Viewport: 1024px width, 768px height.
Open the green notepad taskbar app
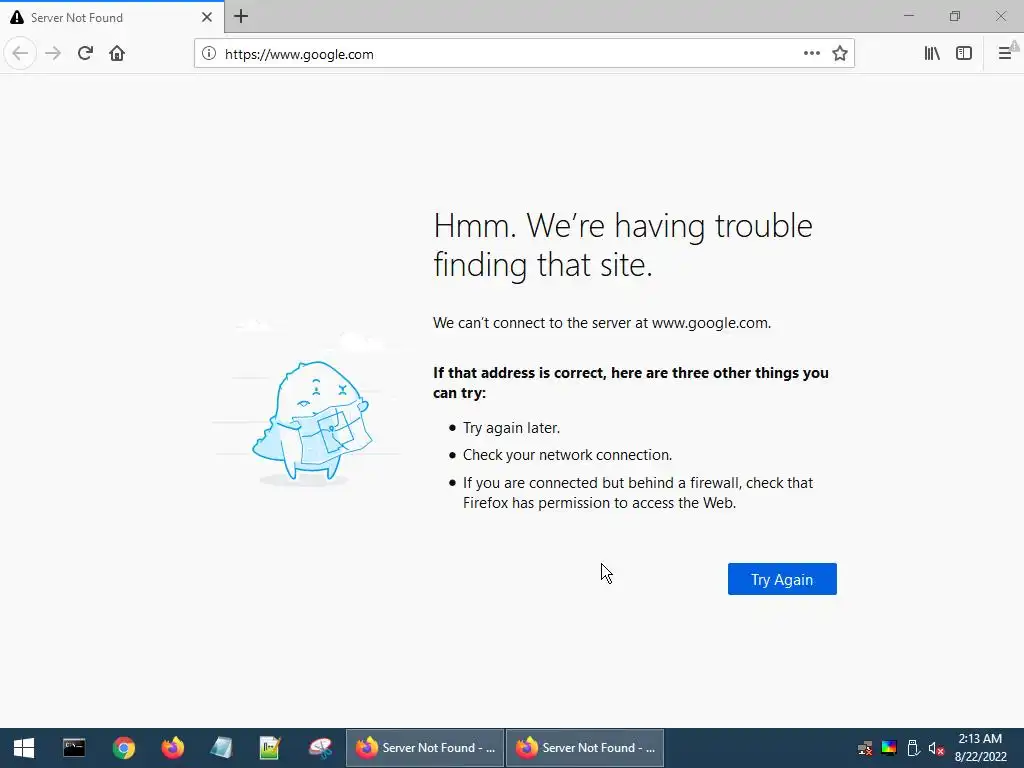click(270, 748)
